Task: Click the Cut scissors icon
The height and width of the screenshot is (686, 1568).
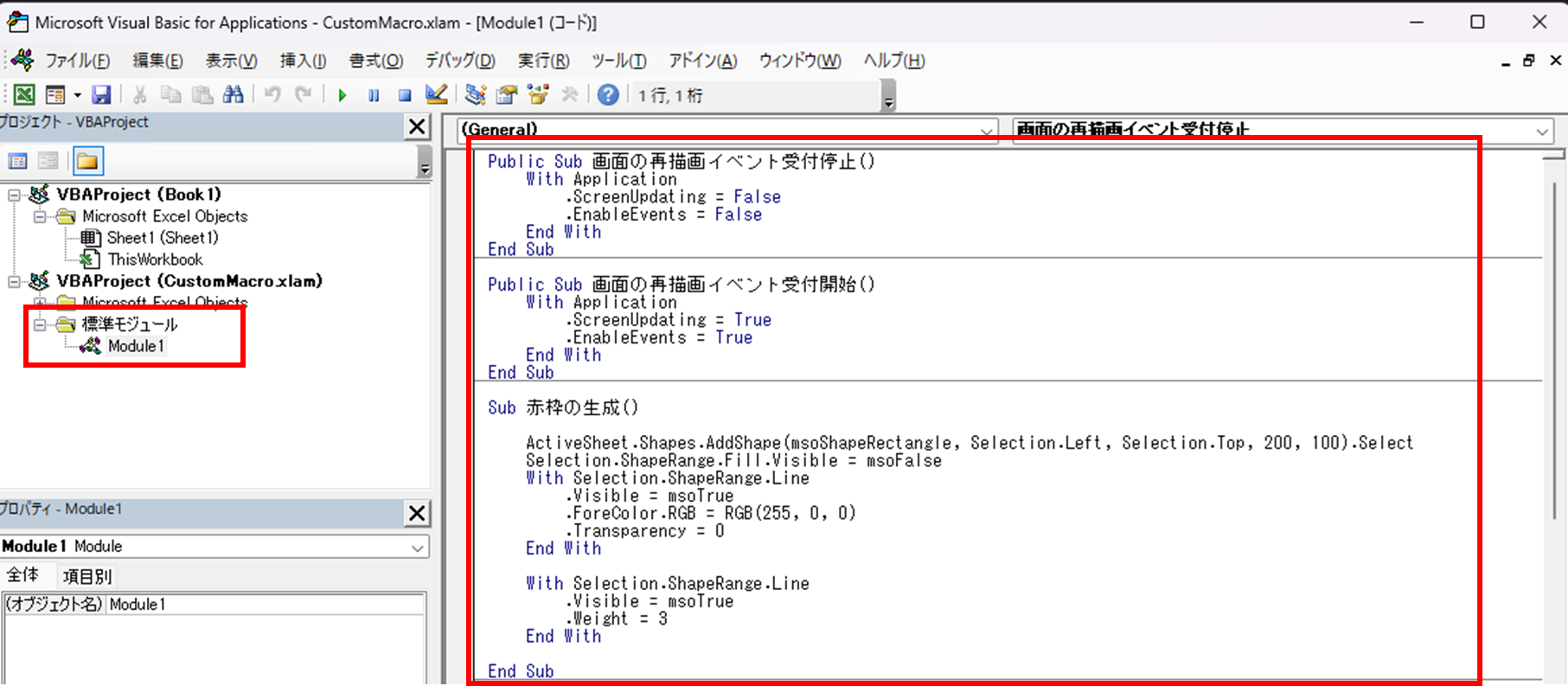Action: [x=139, y=94]
